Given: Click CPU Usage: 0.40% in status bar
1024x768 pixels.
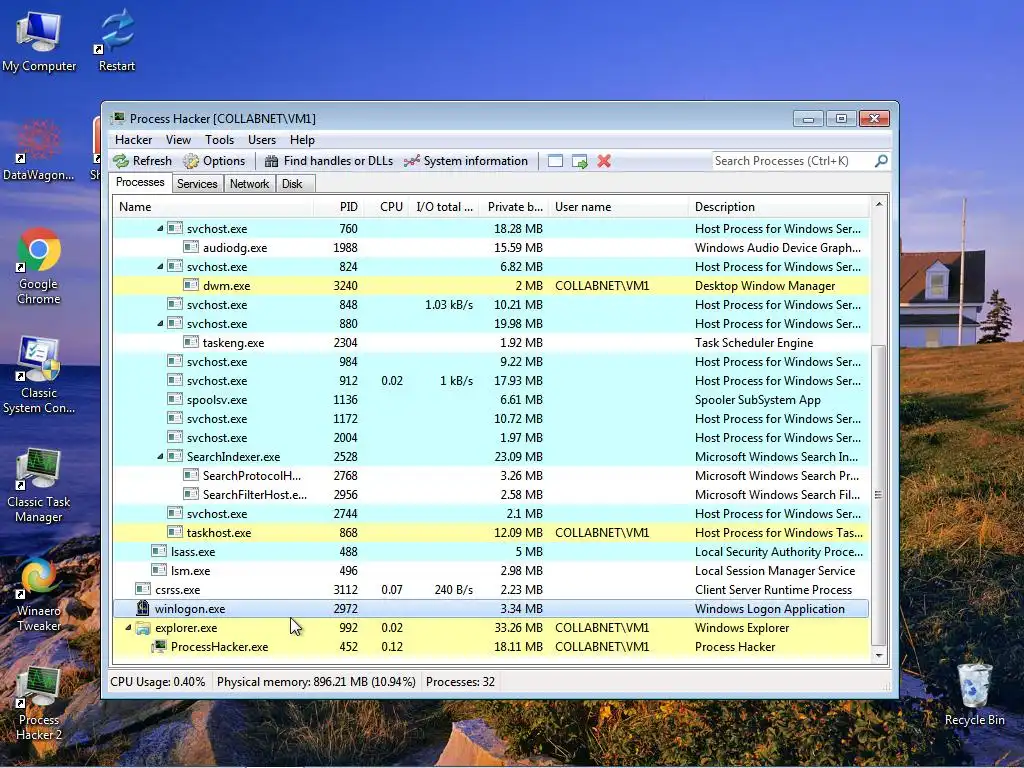Looking at the screenshot, I should click(x=157, y=682).
